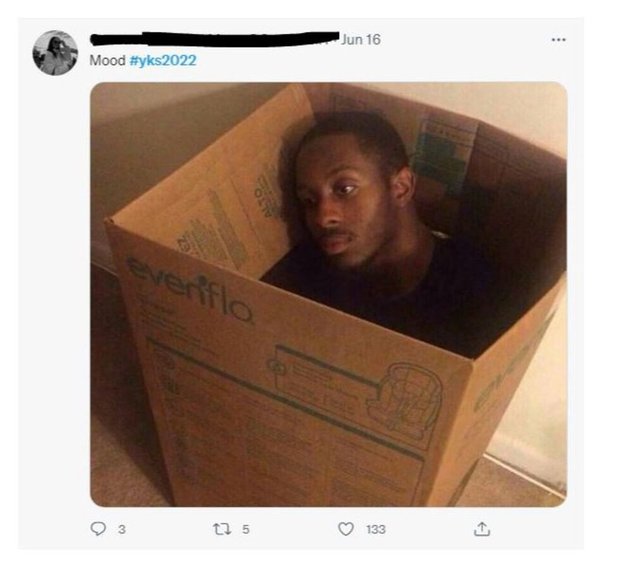Click the reply speech bubble icon
Image resolution: width=640 pixels, height=579 pixels.
tap(98, 529)
